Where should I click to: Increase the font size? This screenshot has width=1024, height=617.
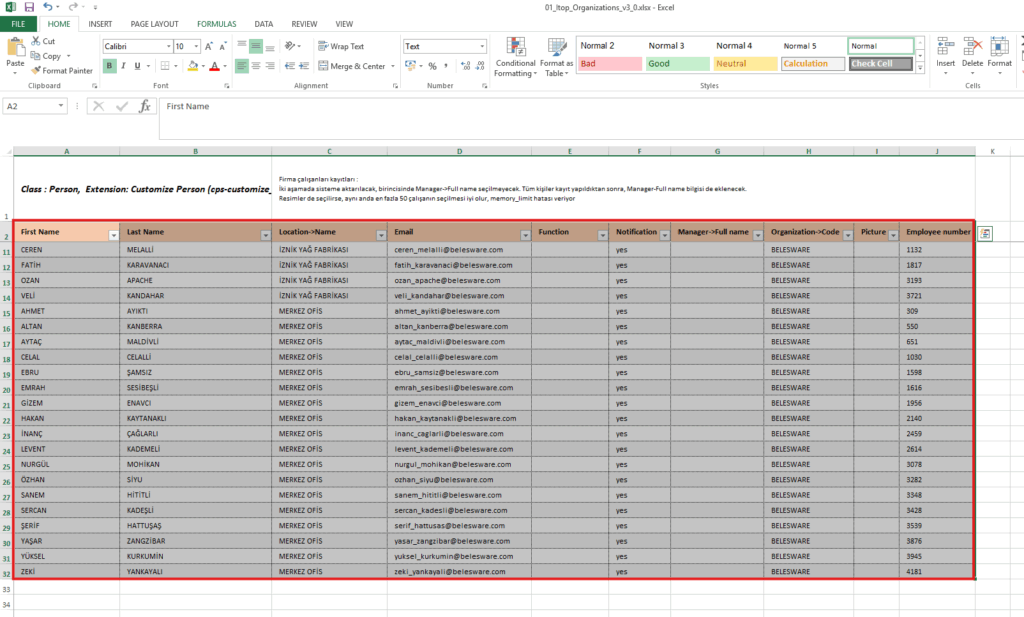[209, 46]
